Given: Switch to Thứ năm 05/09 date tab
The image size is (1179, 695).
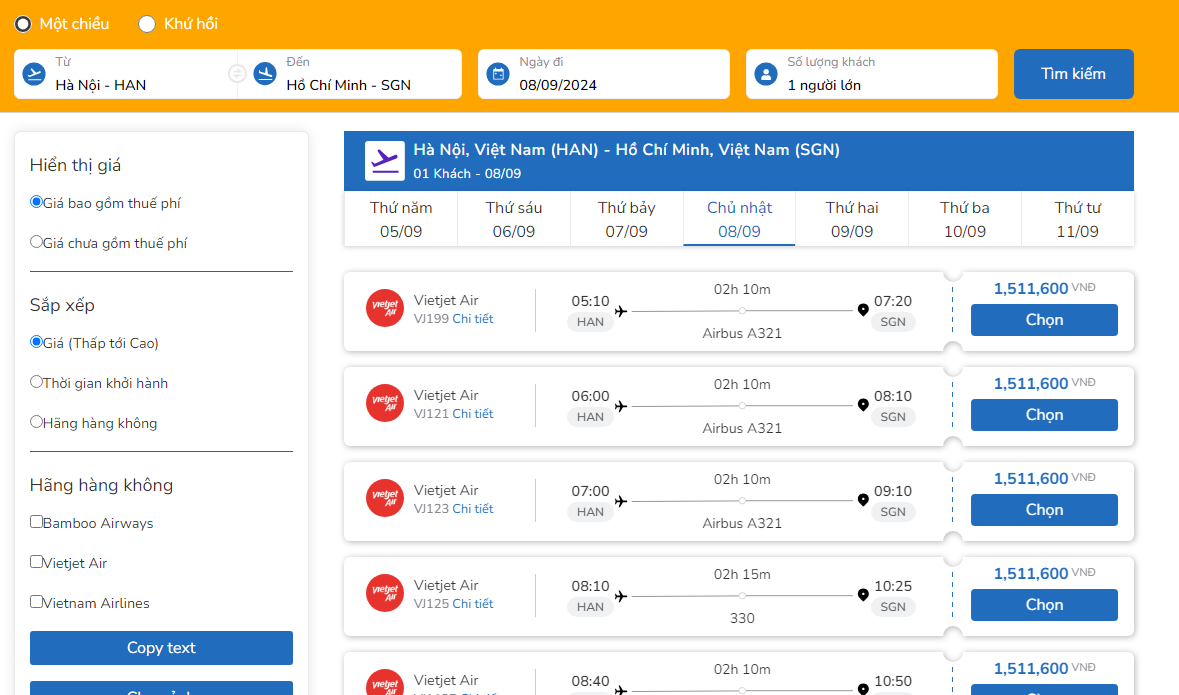Looking at the screenshot, I should (401, 219).
